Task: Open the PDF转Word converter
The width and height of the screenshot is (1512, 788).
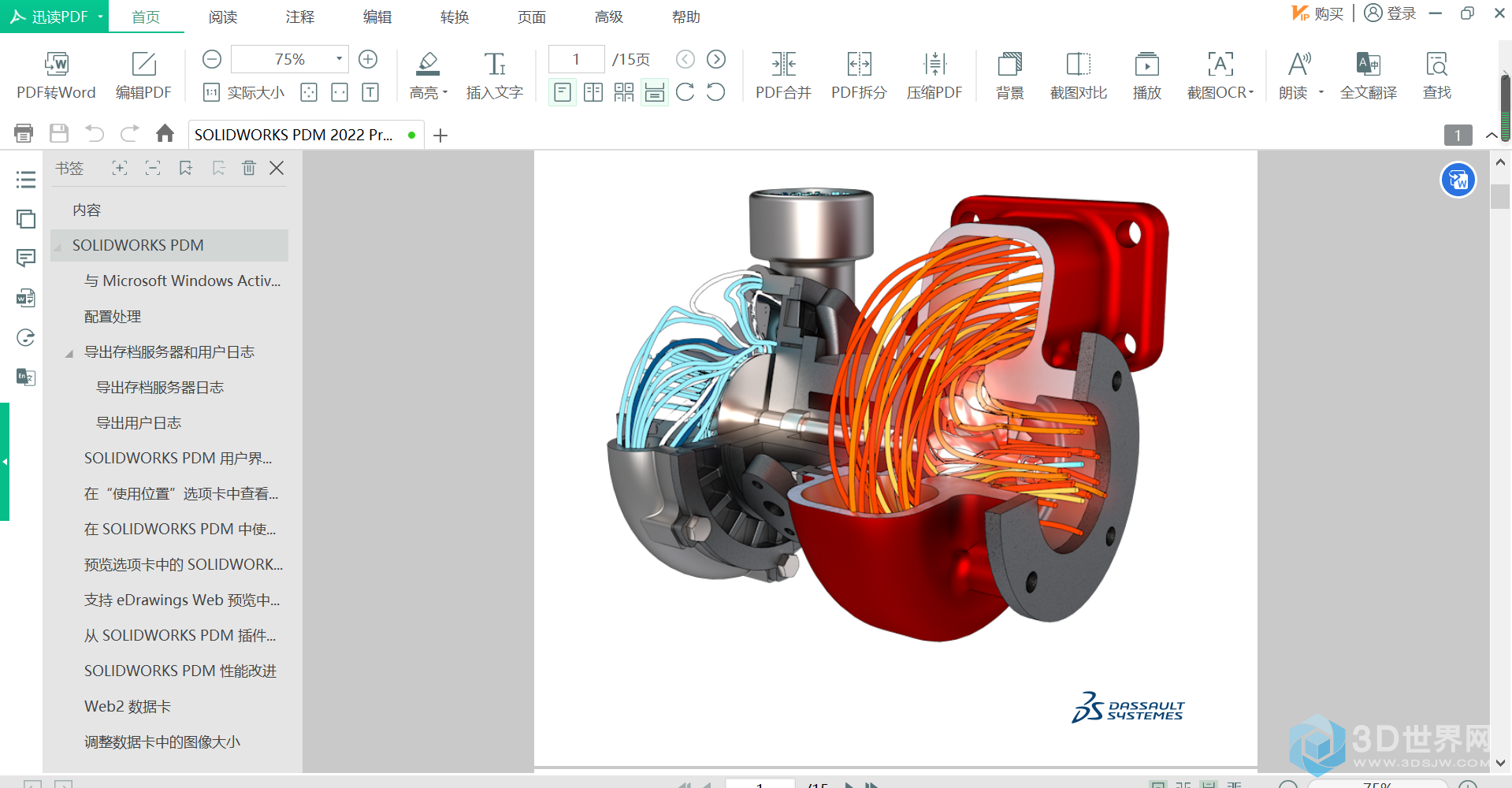Action: click(x=56, y=76)
